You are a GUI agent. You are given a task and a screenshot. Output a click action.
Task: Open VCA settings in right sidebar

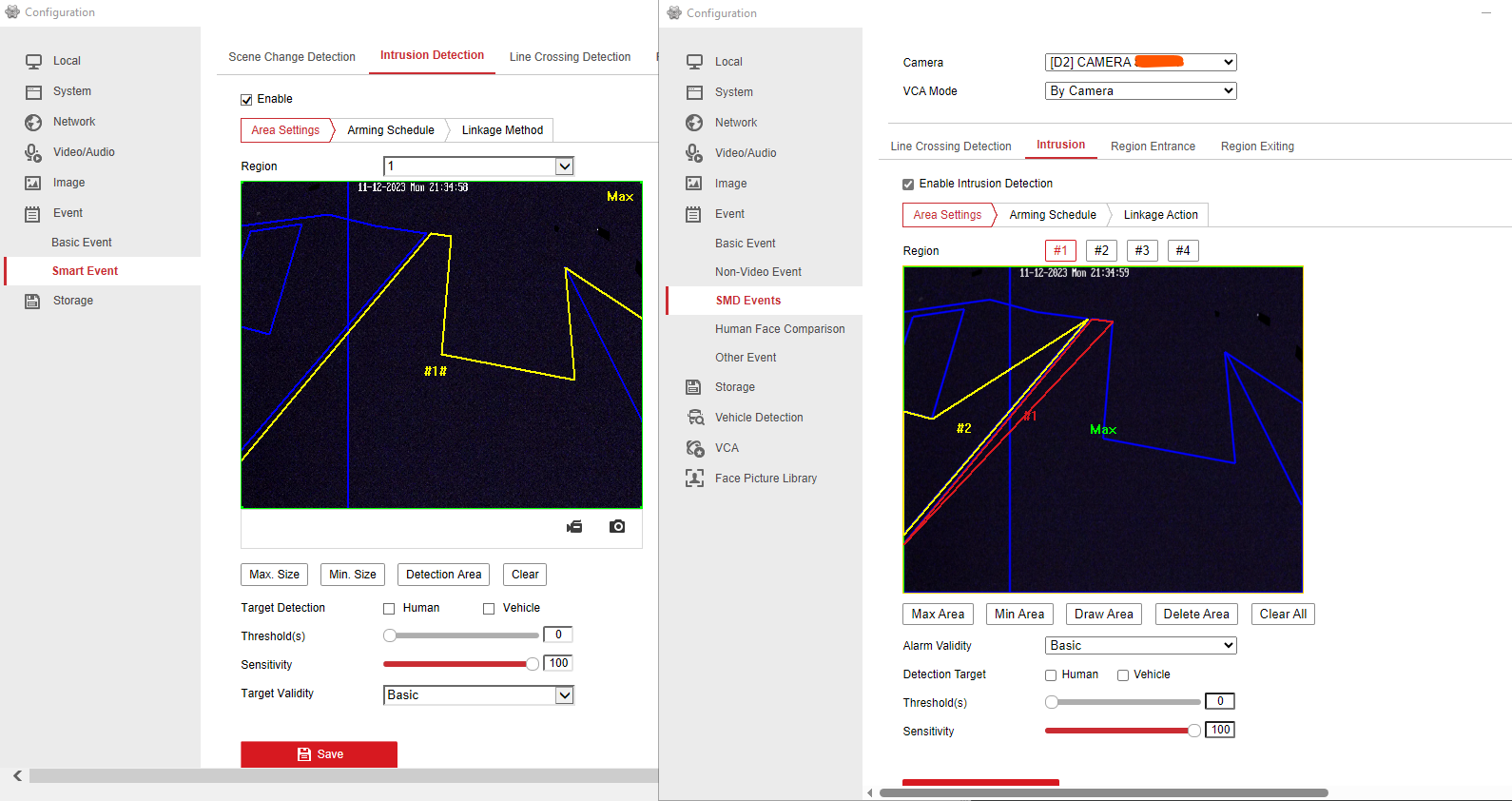click(727, 448)
